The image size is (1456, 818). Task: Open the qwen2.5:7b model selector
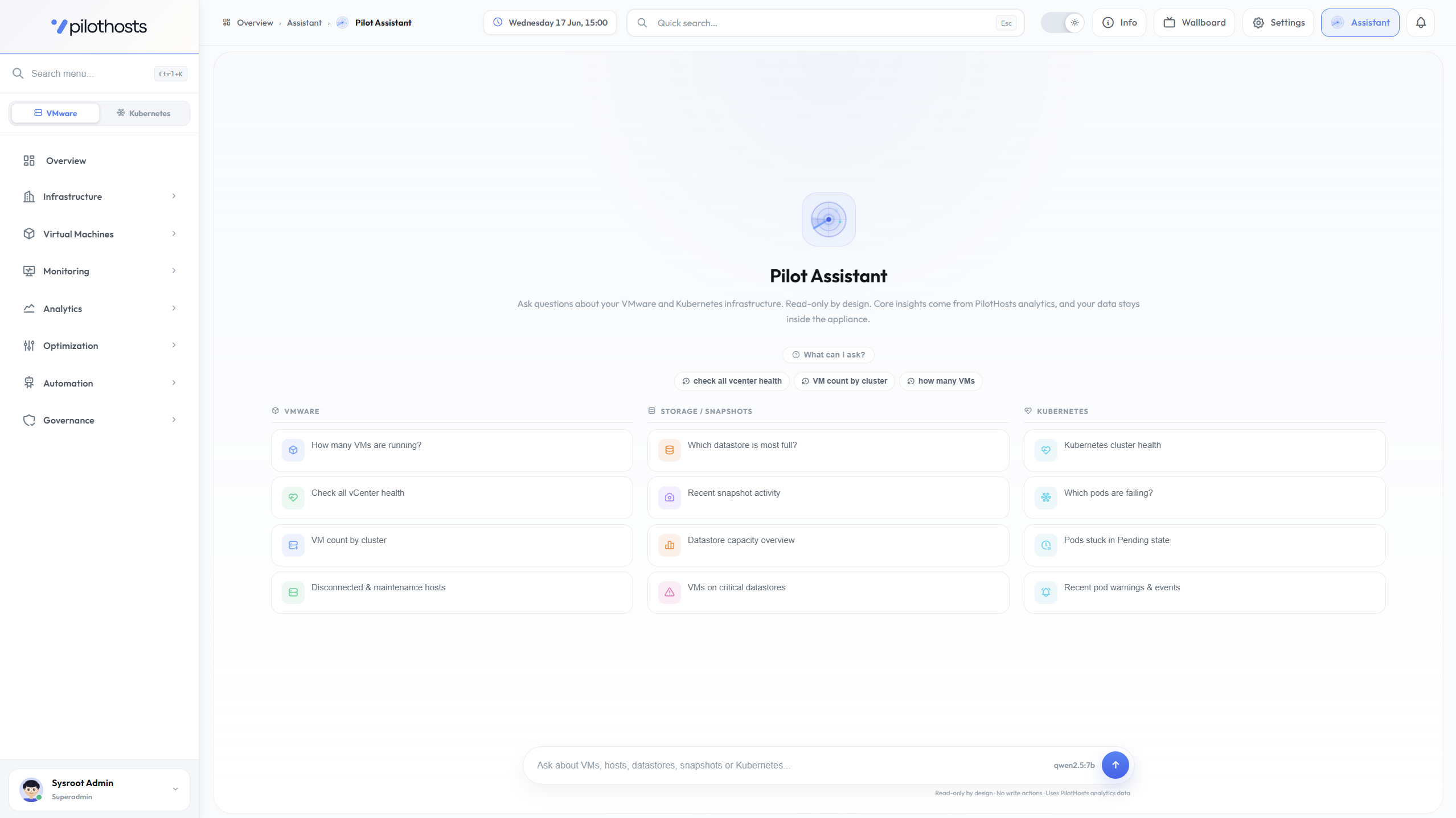(x=1074, y=765)
